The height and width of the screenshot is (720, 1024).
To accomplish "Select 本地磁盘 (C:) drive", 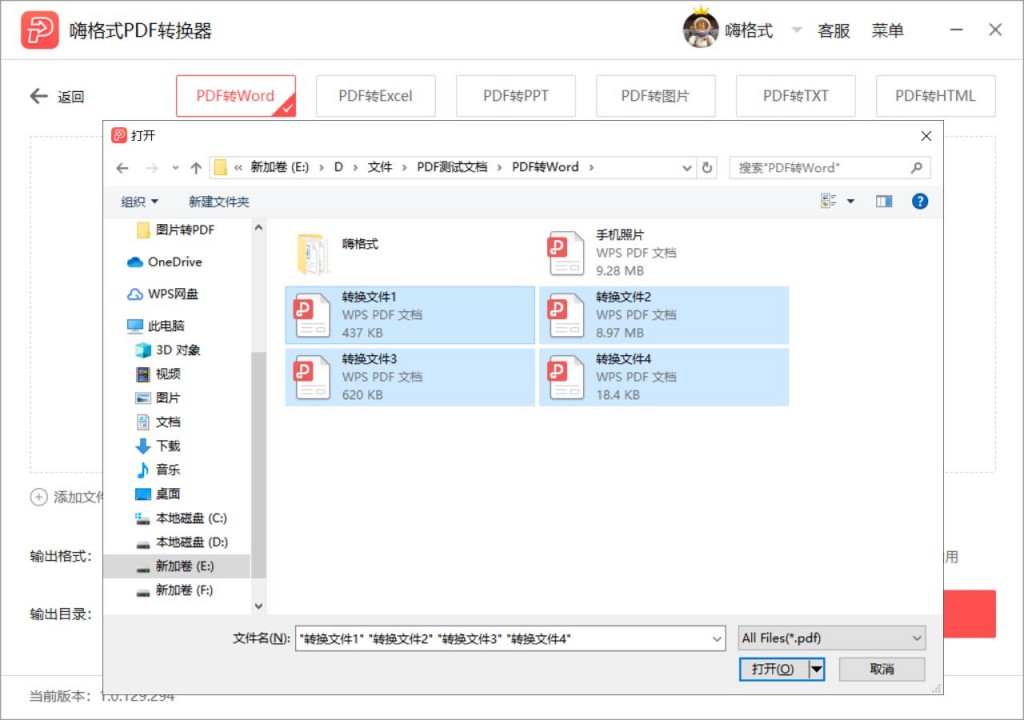I will click(181, 518).
